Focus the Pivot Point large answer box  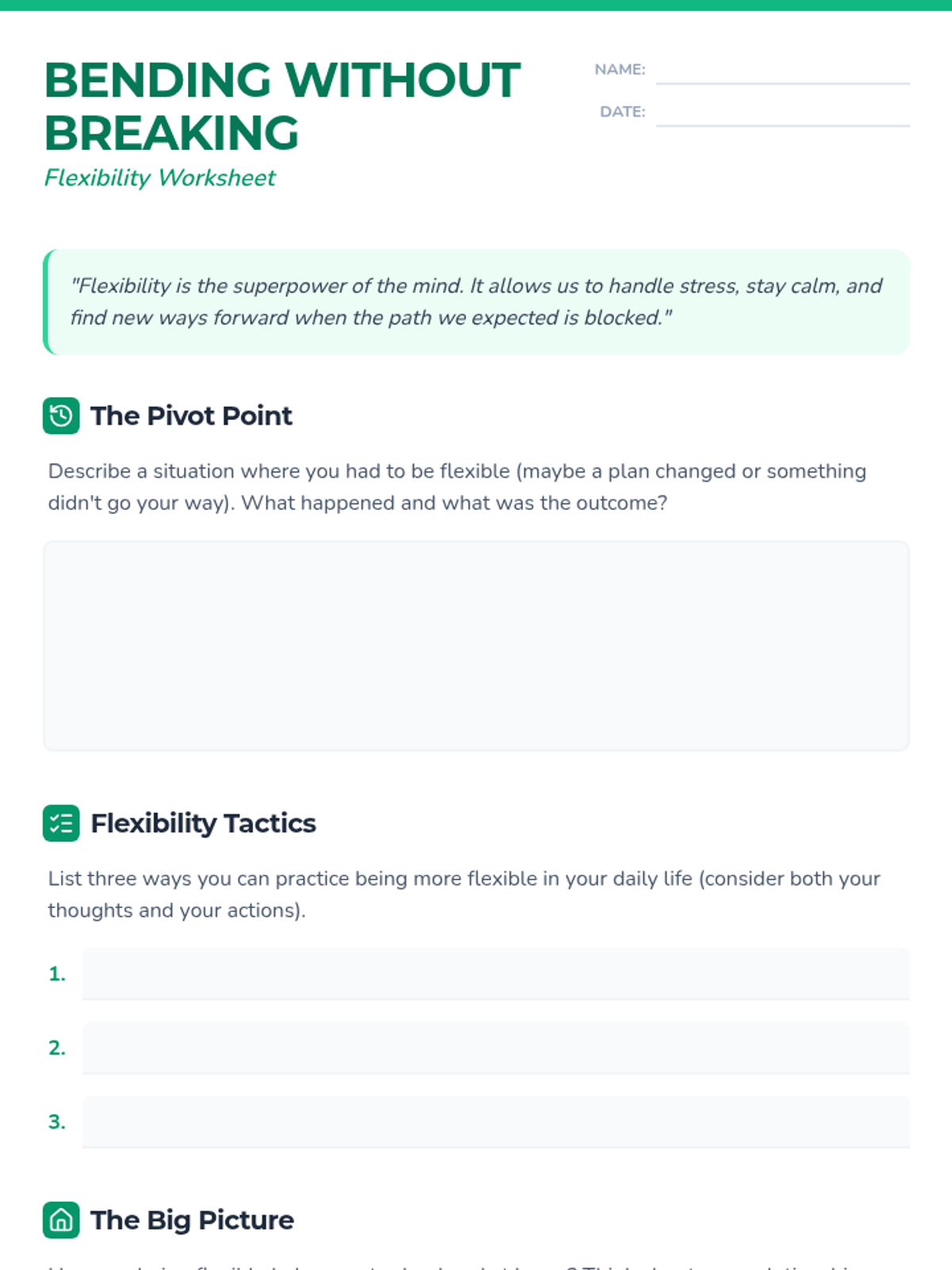(476, 646)
